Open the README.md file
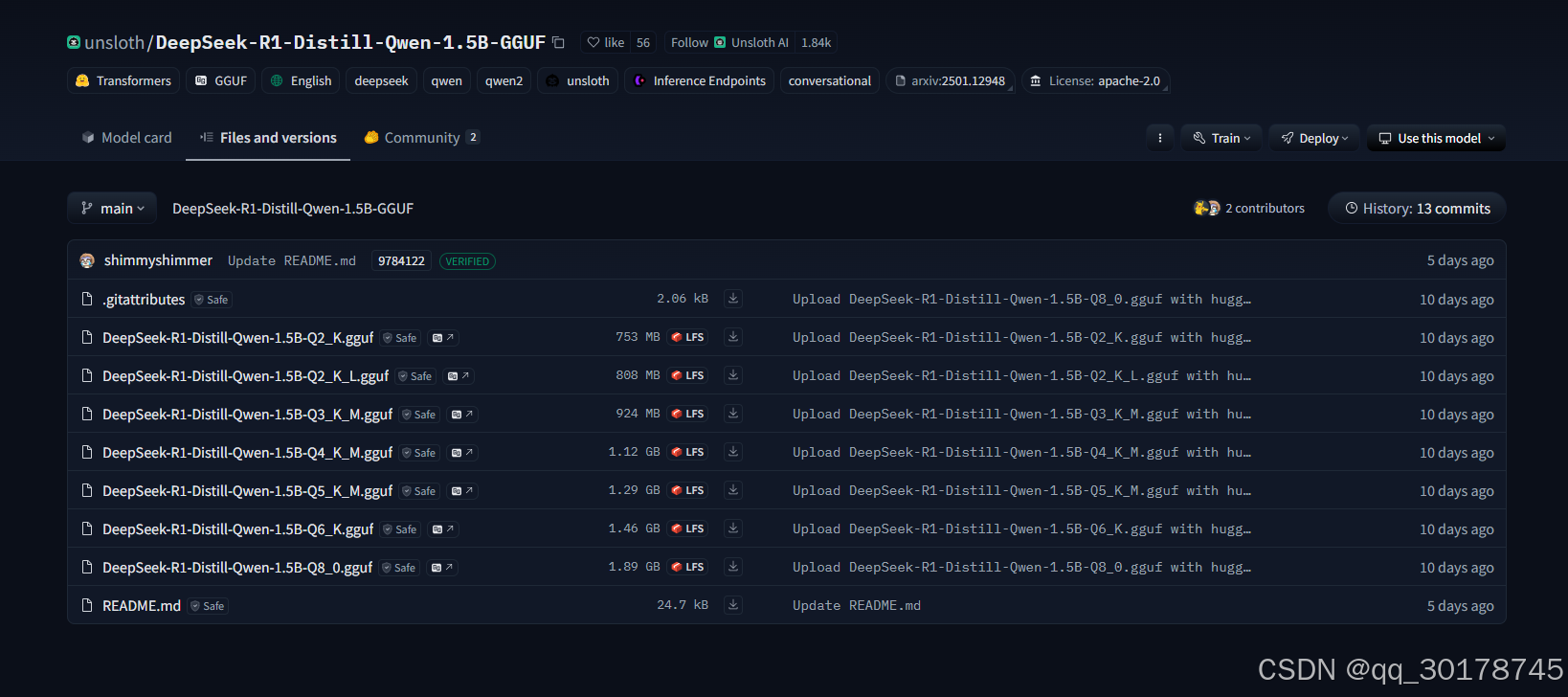Image resolution: width=1568 pixels, height=697 pixels. pyautogui.click(x=142, y=605)
